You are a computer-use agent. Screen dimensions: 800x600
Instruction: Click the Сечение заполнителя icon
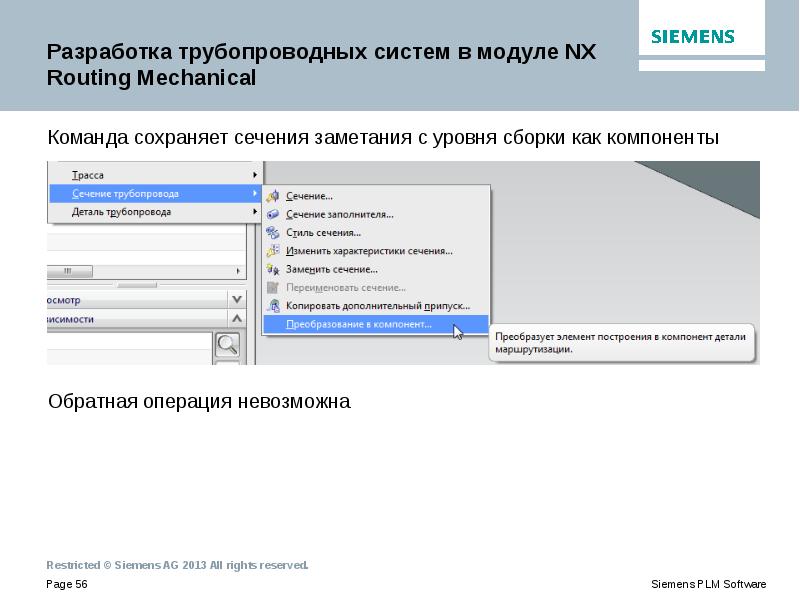273,214
